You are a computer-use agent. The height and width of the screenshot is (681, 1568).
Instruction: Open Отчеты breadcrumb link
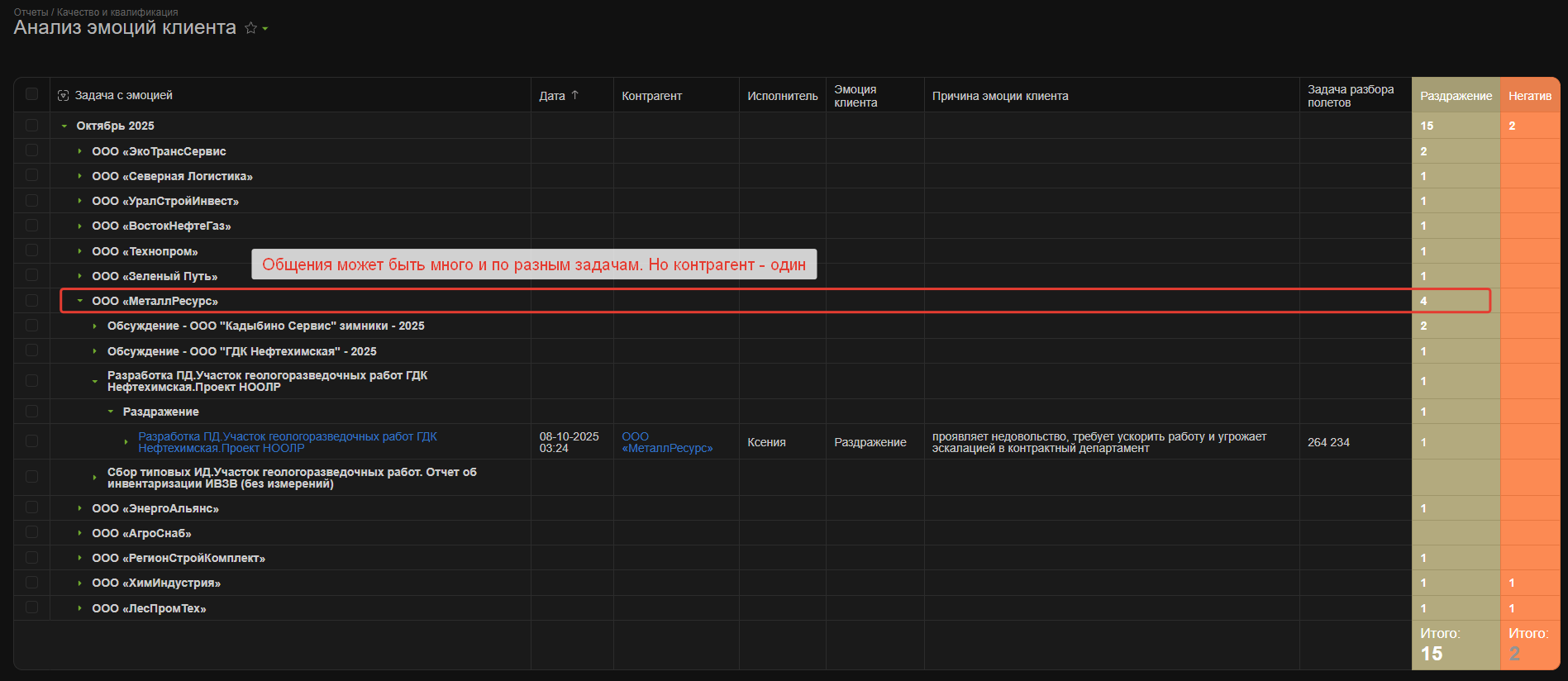(31, 12)
